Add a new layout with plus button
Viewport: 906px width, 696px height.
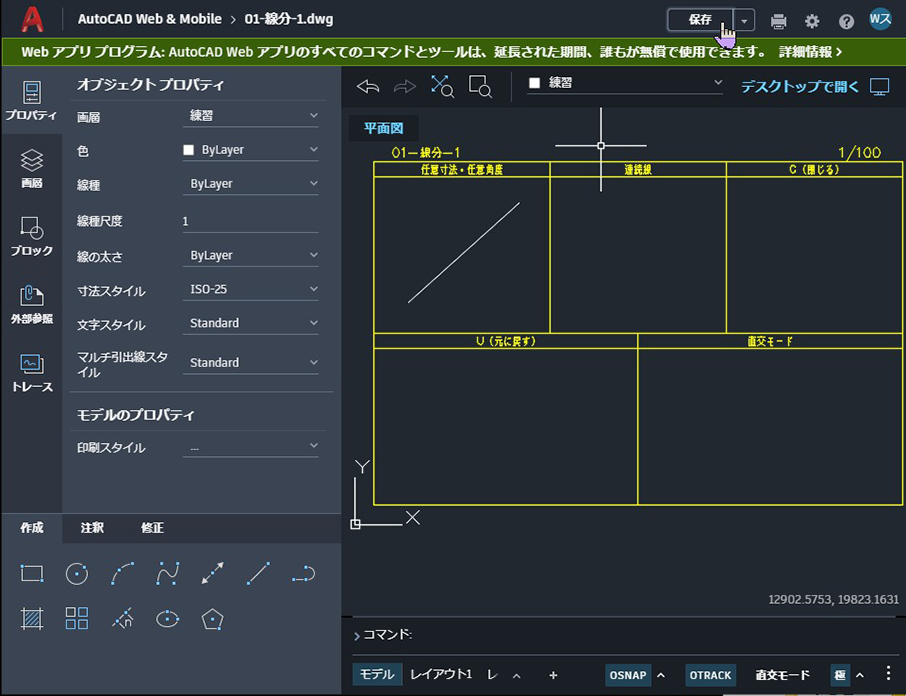pos(553,675)
